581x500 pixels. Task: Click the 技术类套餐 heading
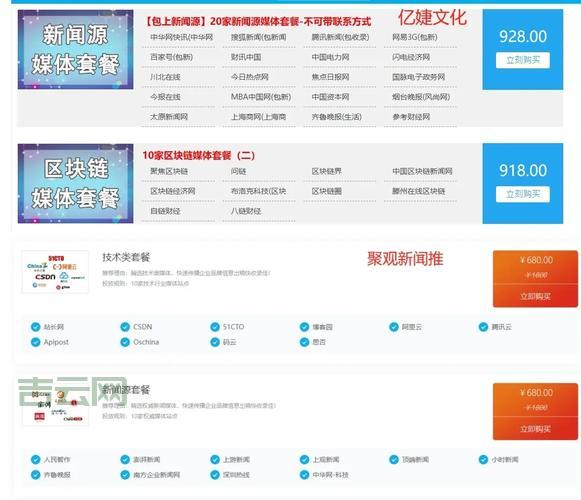click(126, 257)
